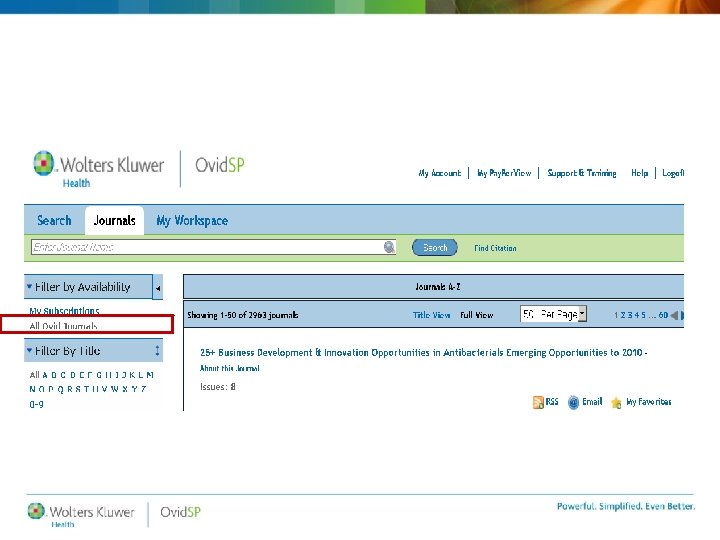Click the My Favorites text link
This screenshot has height=540, width=720.
(x=648, y=402)
